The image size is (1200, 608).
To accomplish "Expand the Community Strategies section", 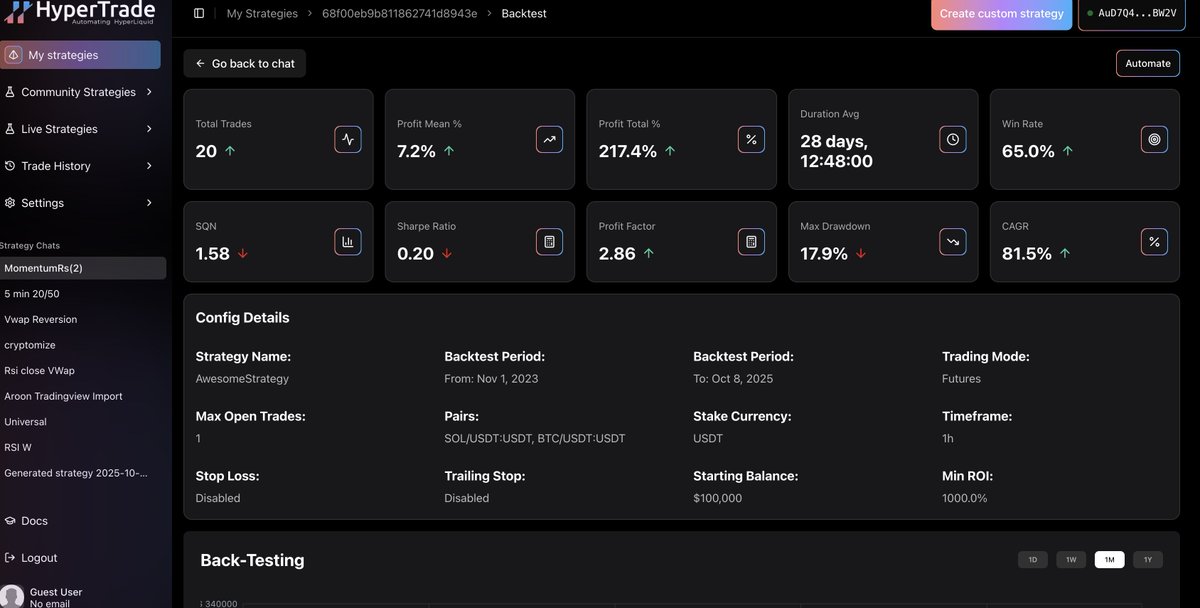I will 79,91.
